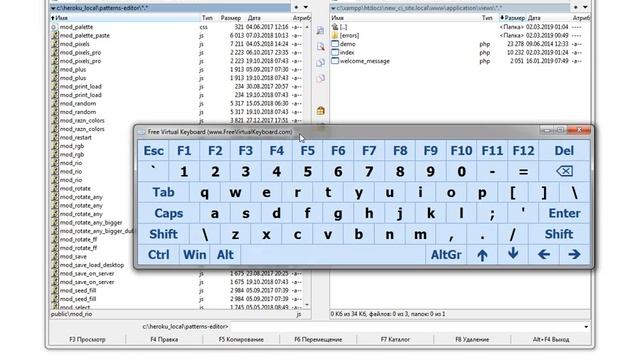640x360 pixels.
Task: Click the css file icon beside mod_palette
Action: (54, 27)
